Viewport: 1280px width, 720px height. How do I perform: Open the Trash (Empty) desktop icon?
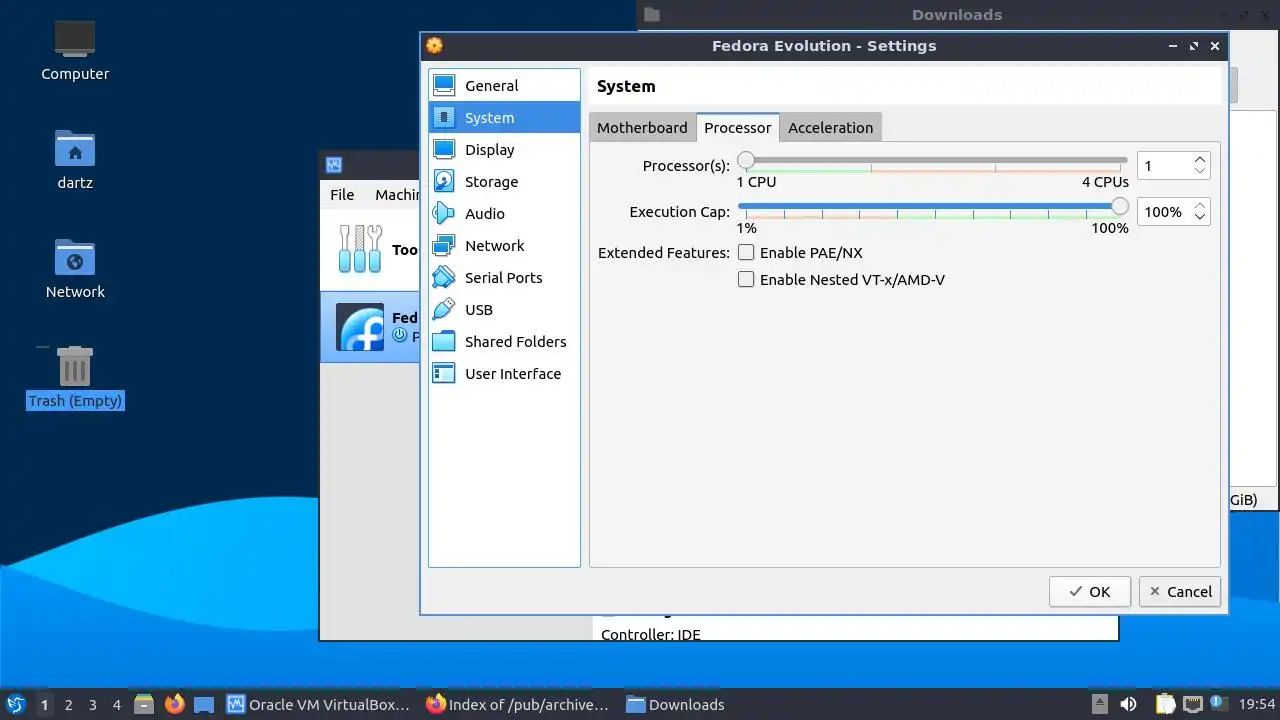[75, 366]
